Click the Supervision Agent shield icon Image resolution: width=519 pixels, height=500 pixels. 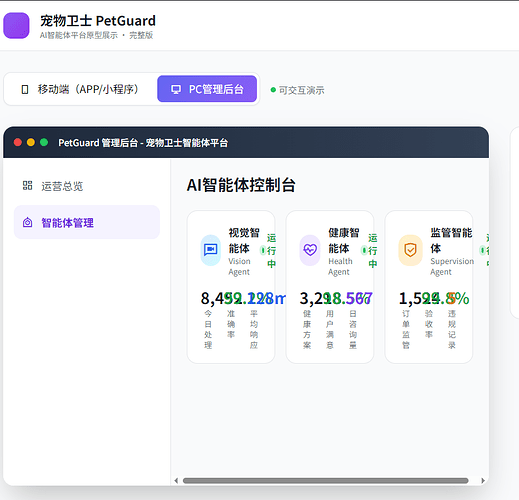pos(410,250)
